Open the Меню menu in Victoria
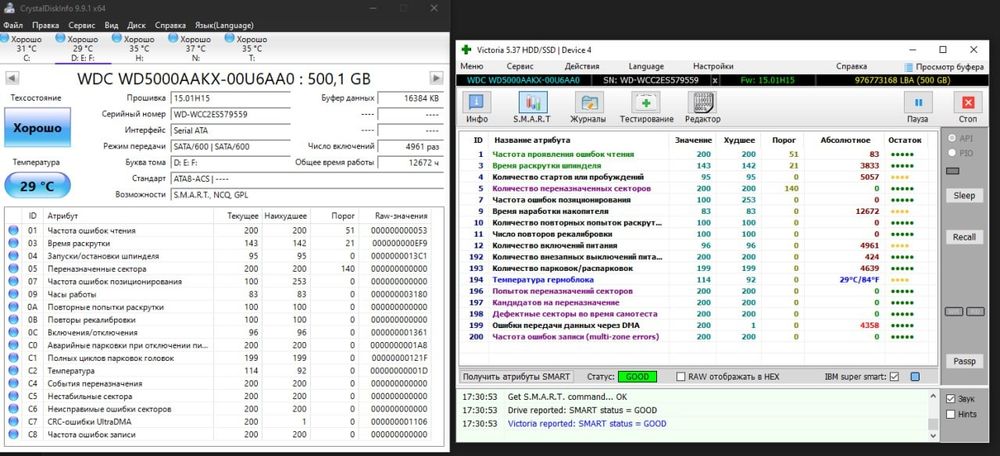The height and width of the screenshot is (456, 1000). click(472, 66)
